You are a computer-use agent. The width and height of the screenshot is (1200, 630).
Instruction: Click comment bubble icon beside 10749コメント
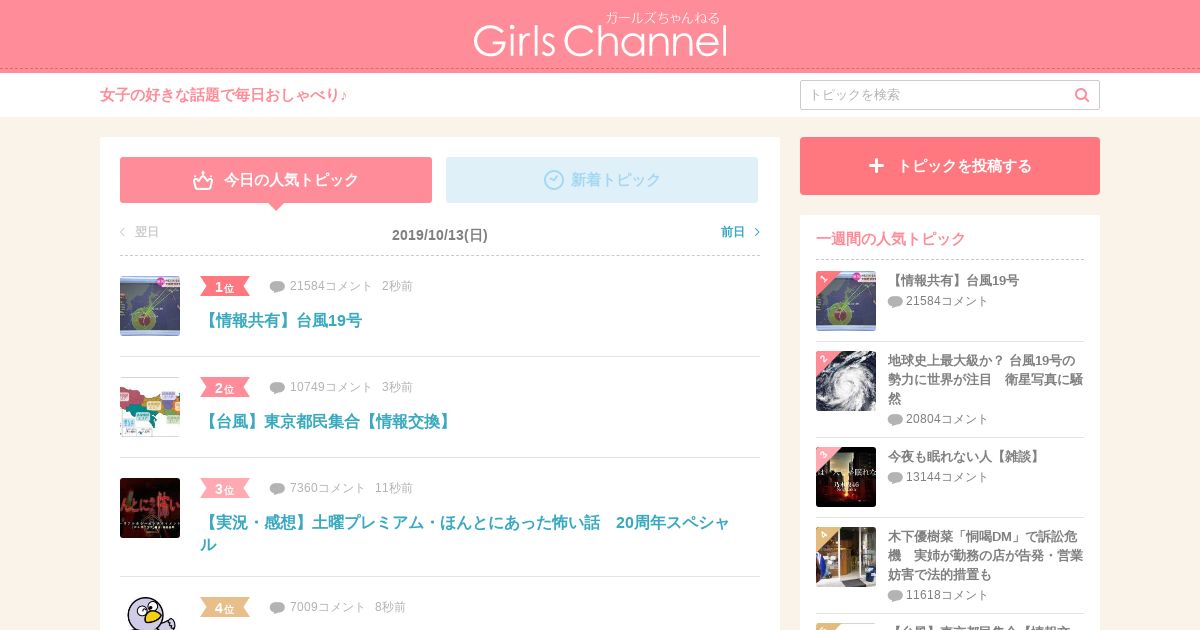pyautogui.click(x=277, y=388)
